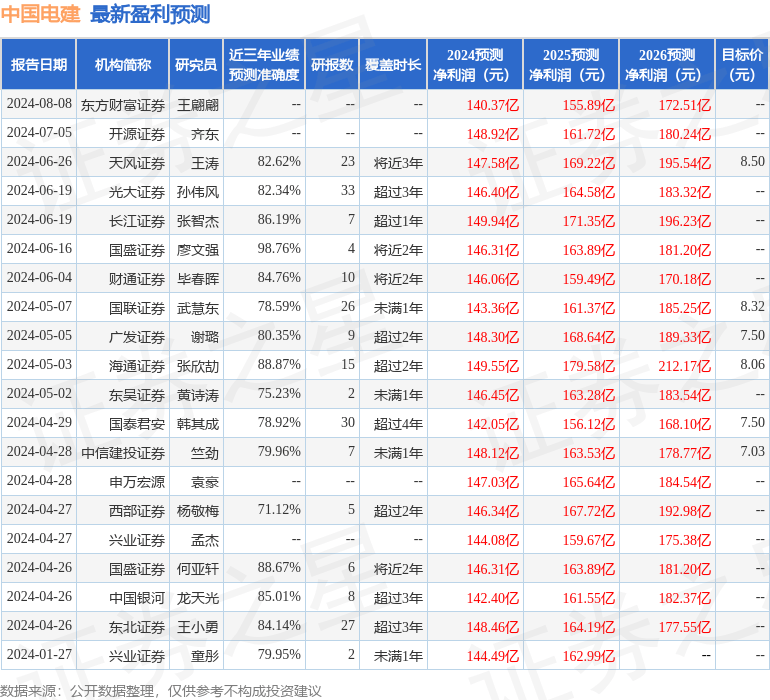The height and width of the screenshot is (700, 770).
Task: Click target price 7.03
Action: point(752,451)
